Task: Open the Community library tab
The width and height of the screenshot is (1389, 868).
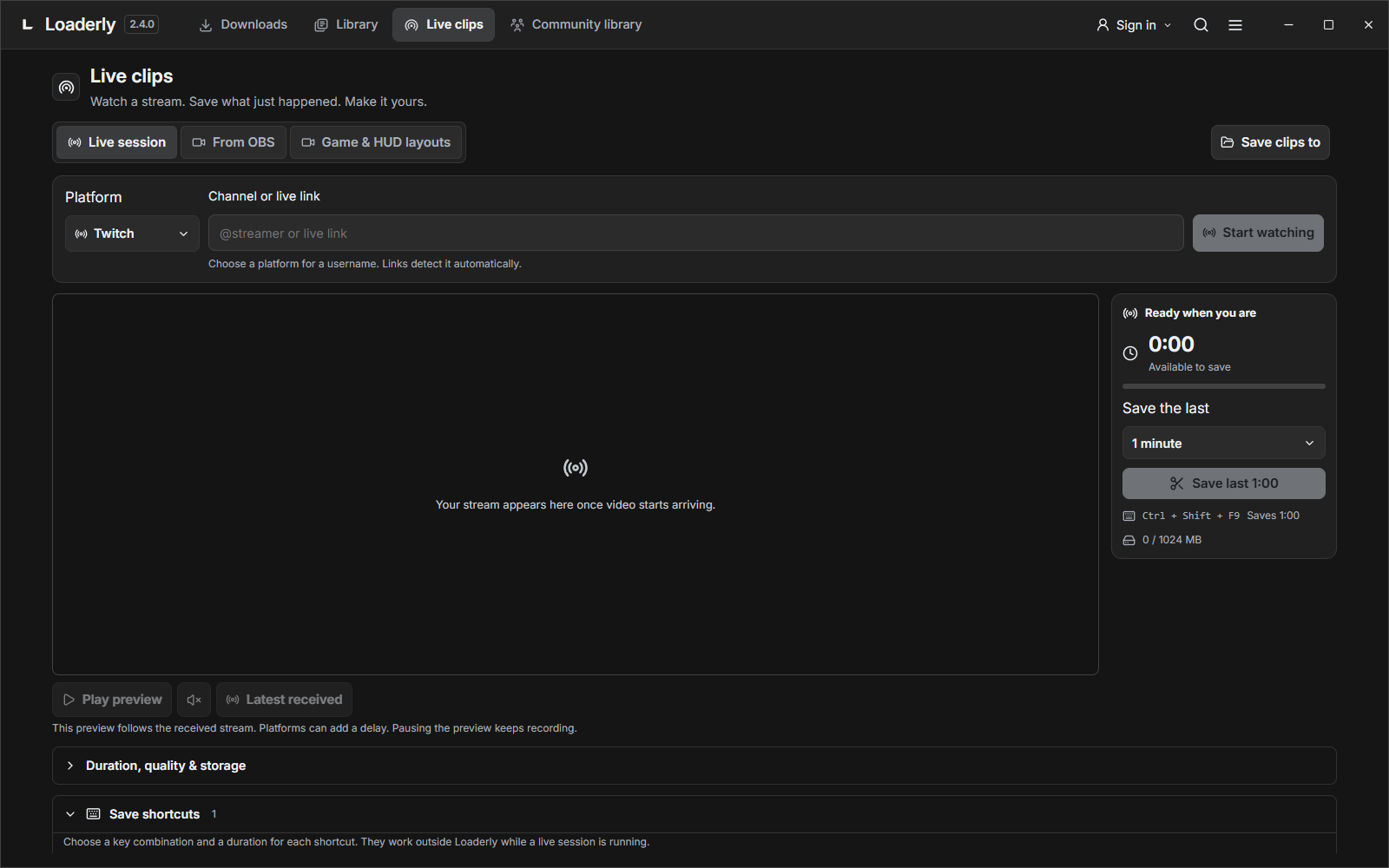Action: pyautogui.click(x=576, y=24)
